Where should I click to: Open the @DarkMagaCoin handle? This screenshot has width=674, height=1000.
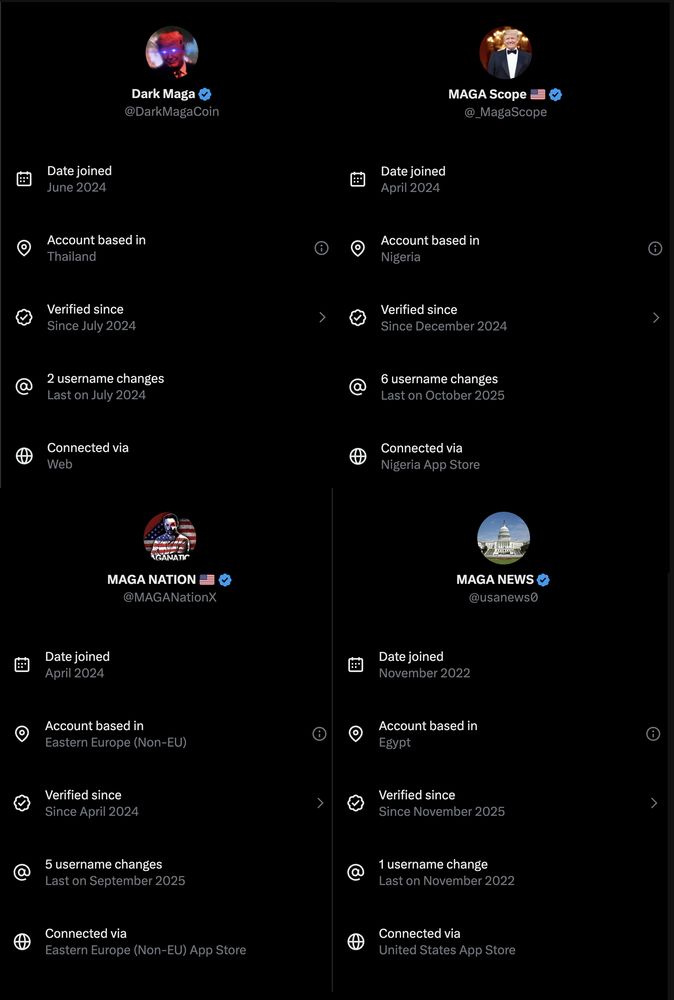[x=171, y=112]
